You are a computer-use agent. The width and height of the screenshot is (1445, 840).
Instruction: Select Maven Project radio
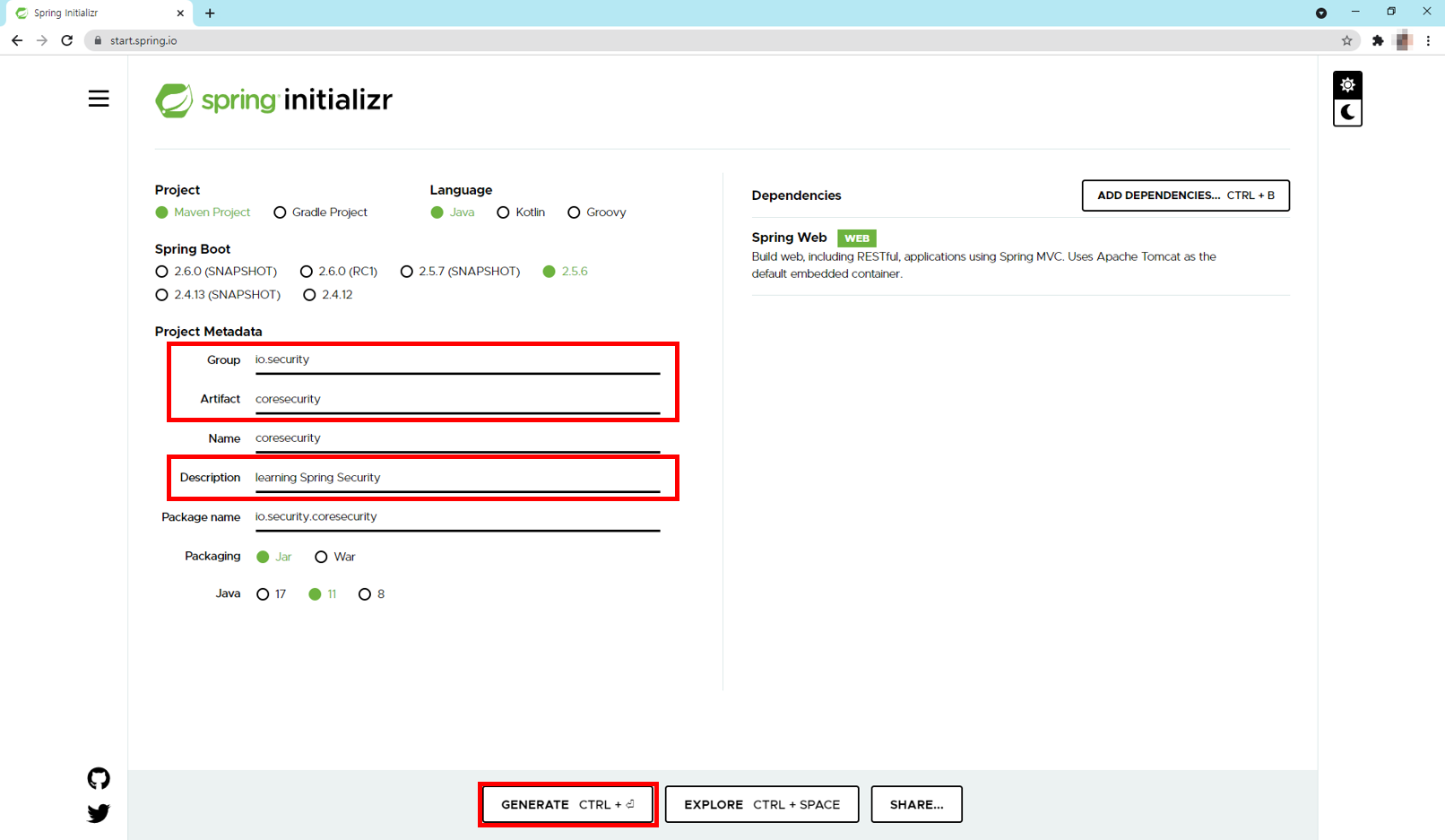coord(203,212)
